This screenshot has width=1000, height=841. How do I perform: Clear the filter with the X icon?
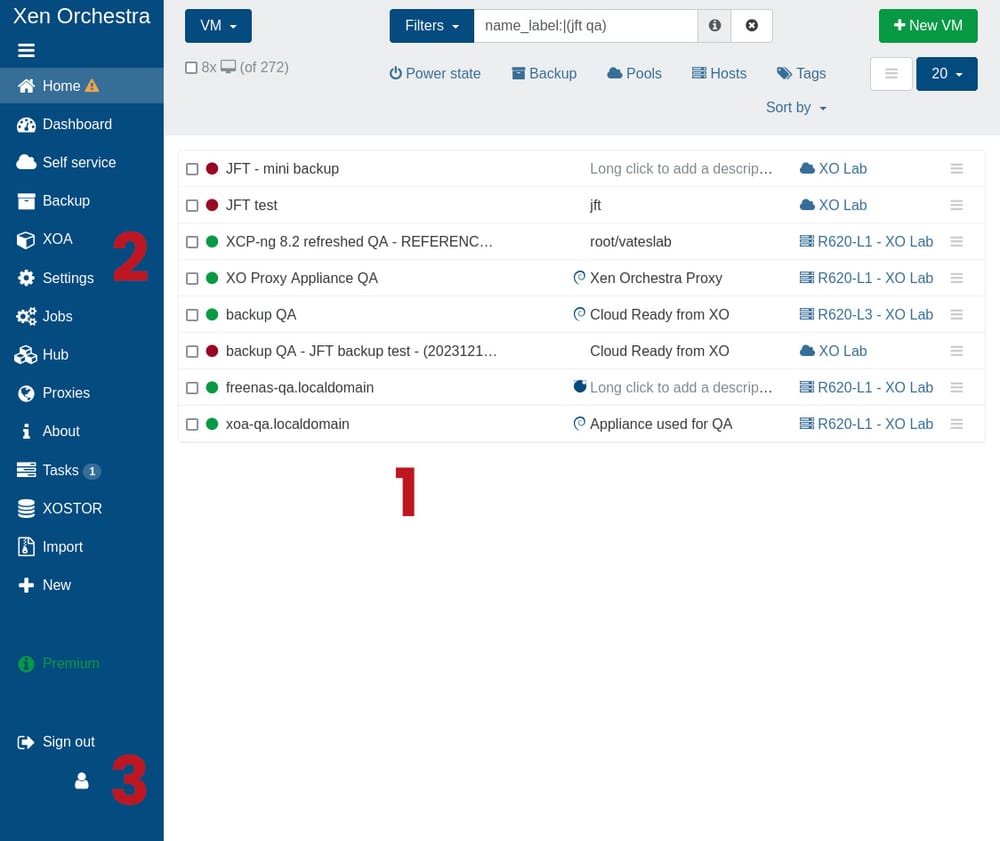(752, 26)
